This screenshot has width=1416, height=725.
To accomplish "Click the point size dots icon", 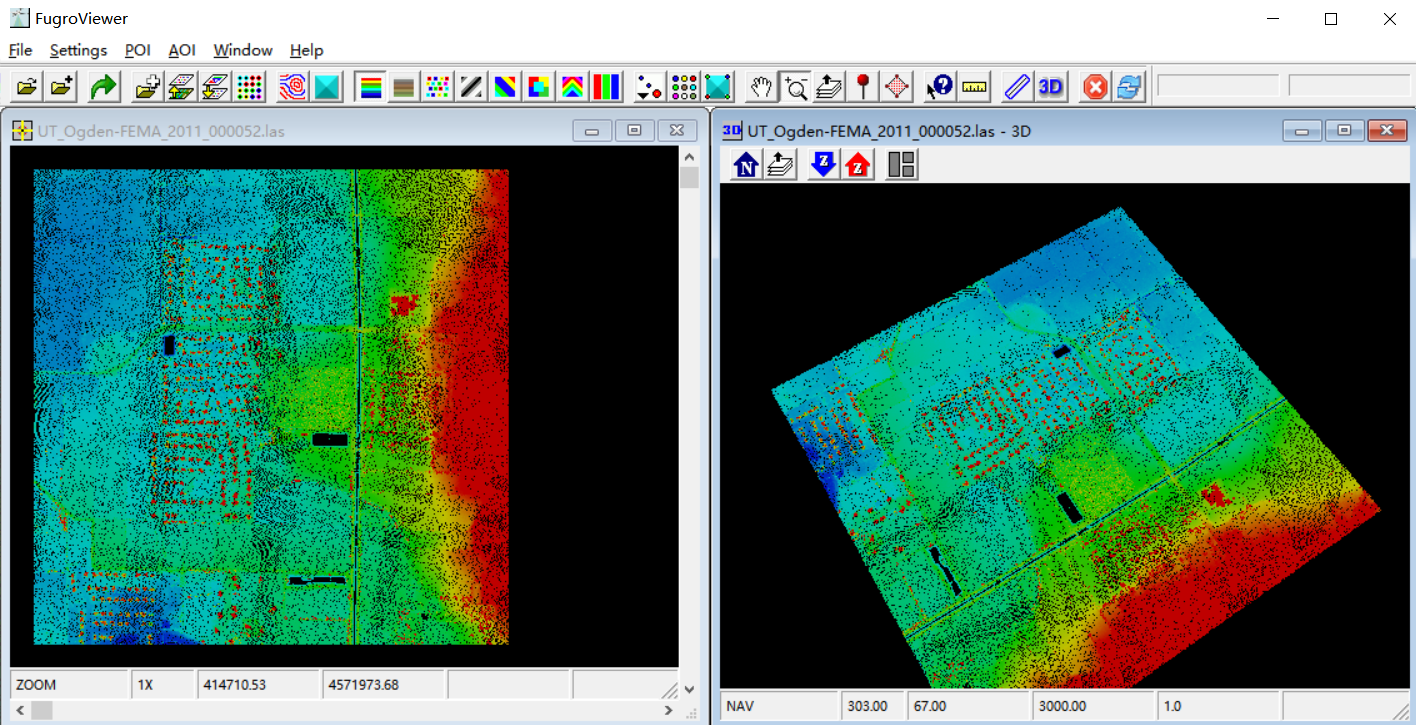I will (650, 87).
